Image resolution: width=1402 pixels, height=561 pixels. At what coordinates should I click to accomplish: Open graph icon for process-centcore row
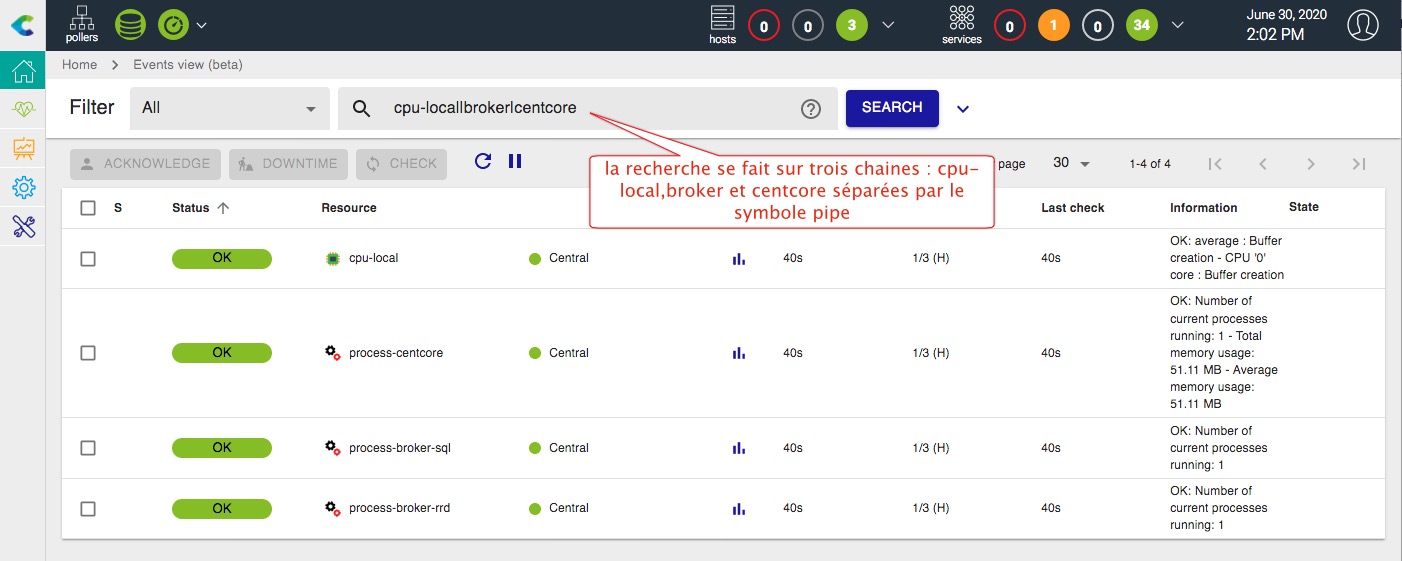click(739, 353)
